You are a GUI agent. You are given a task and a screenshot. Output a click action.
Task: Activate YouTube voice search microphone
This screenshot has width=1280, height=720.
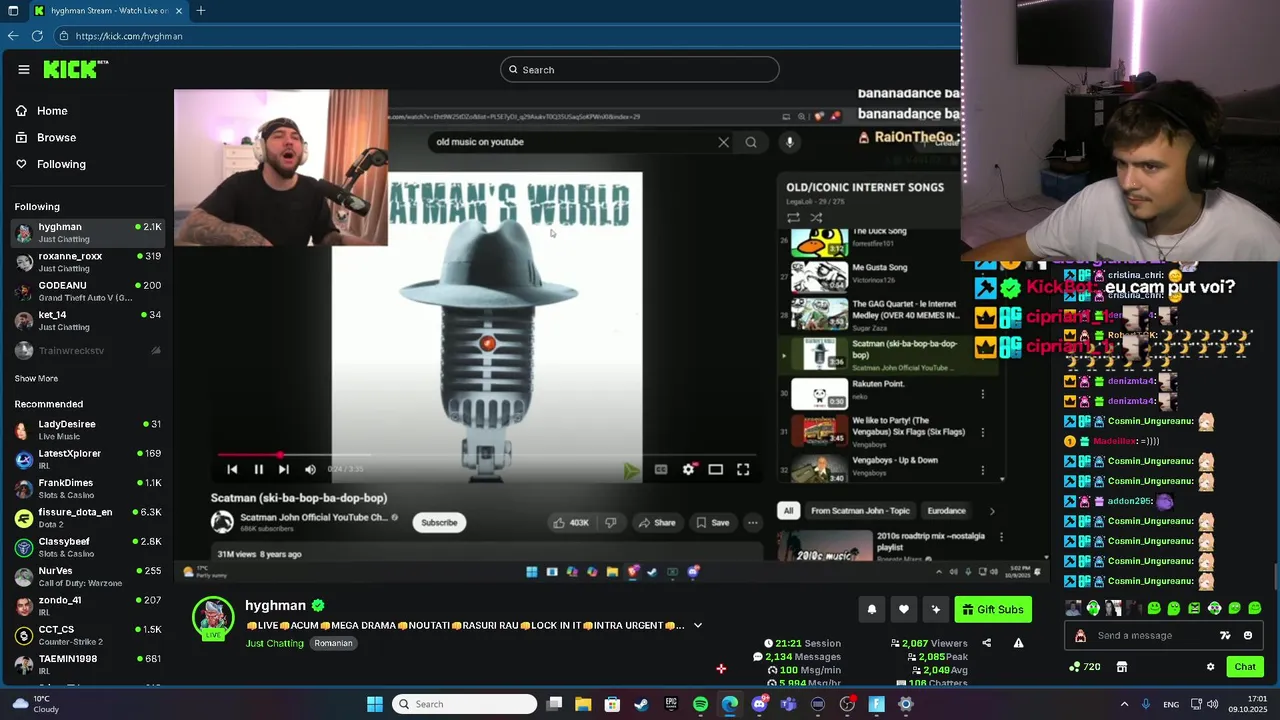click(790, 142)
